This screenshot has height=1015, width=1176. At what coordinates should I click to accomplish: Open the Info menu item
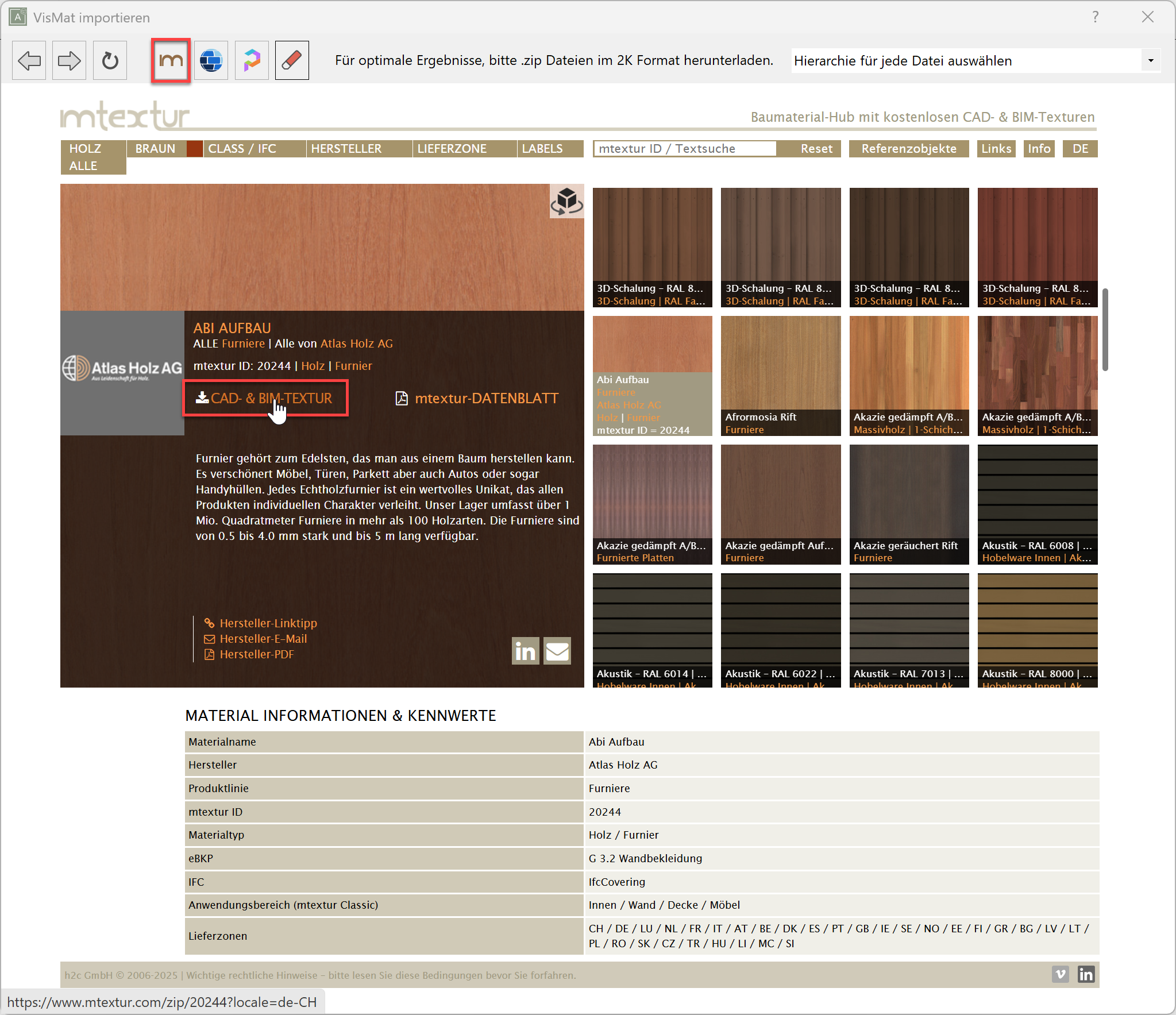pyautogui.click(x=1039, y=148)
